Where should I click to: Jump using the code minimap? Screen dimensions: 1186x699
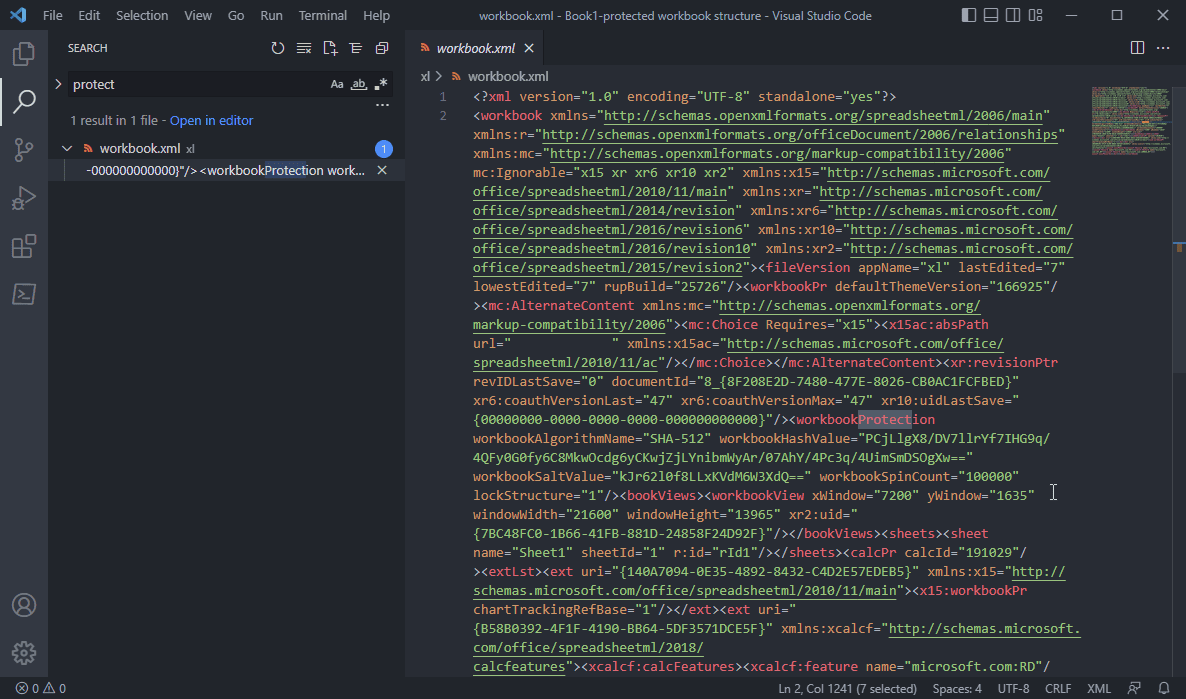[x=1132, y=121]
